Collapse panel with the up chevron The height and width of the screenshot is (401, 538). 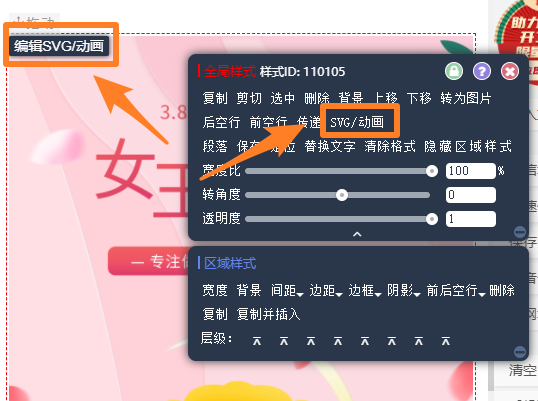pos(357,234)
